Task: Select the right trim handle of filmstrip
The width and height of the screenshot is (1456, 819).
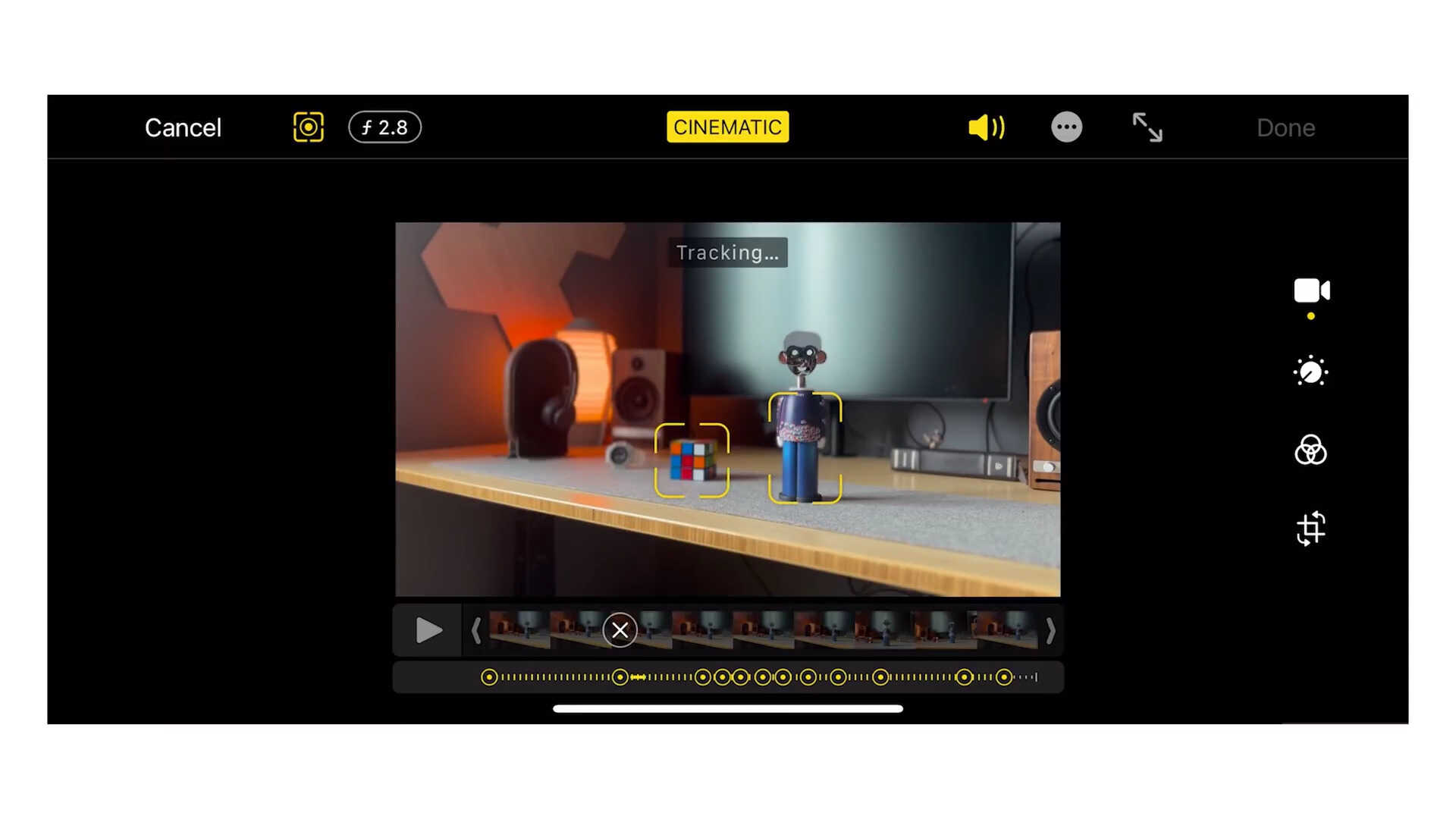Action: (x=1050, y=630)
